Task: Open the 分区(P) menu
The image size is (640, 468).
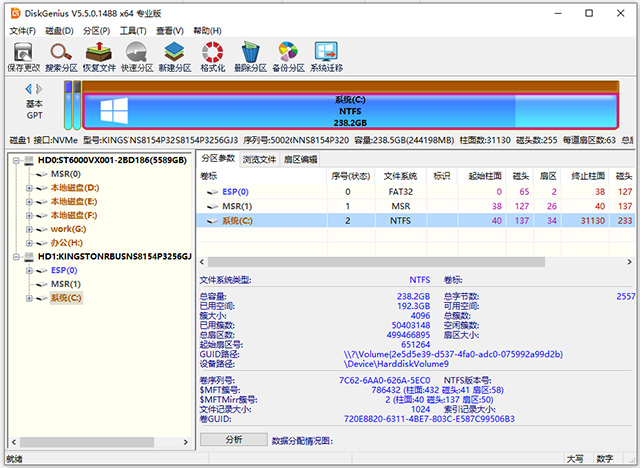Action: 96,31
